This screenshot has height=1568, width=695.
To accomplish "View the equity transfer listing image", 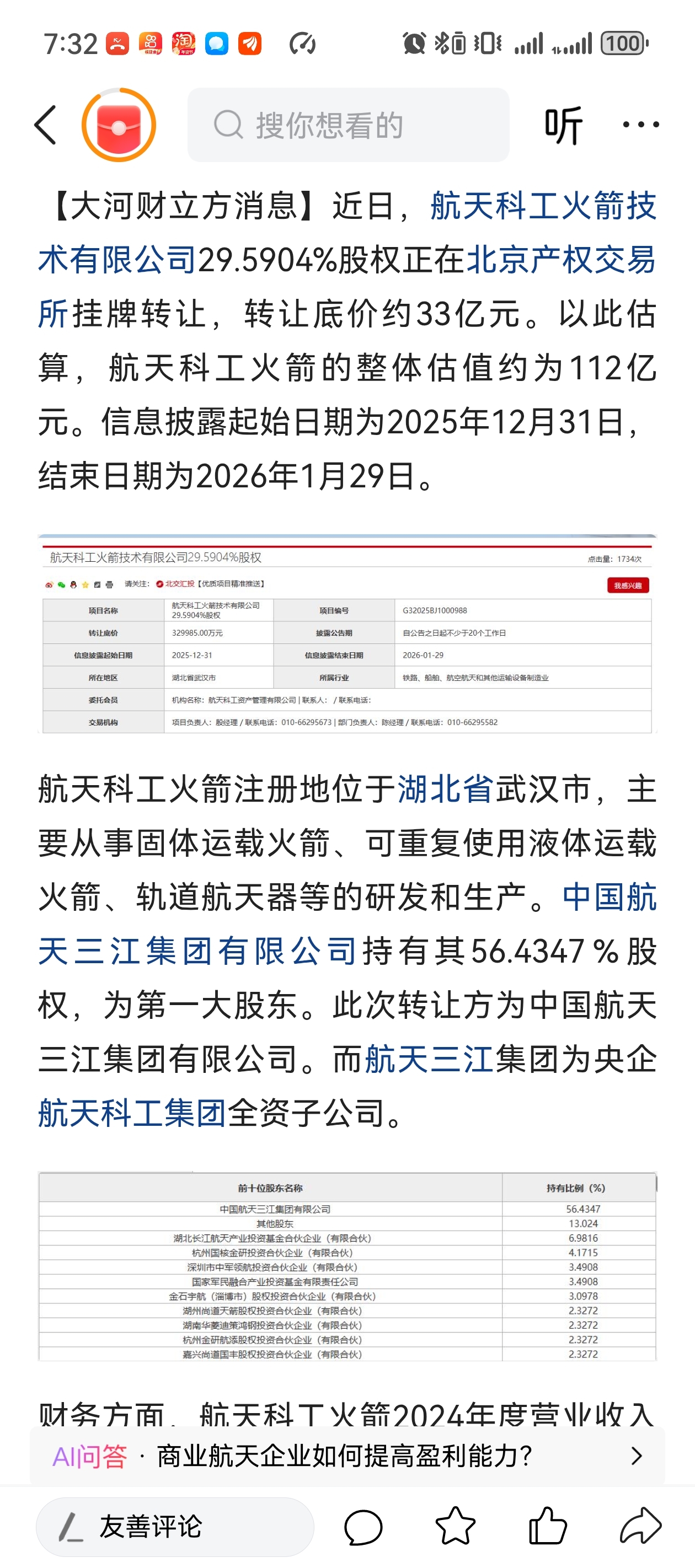I will (347, 633).
